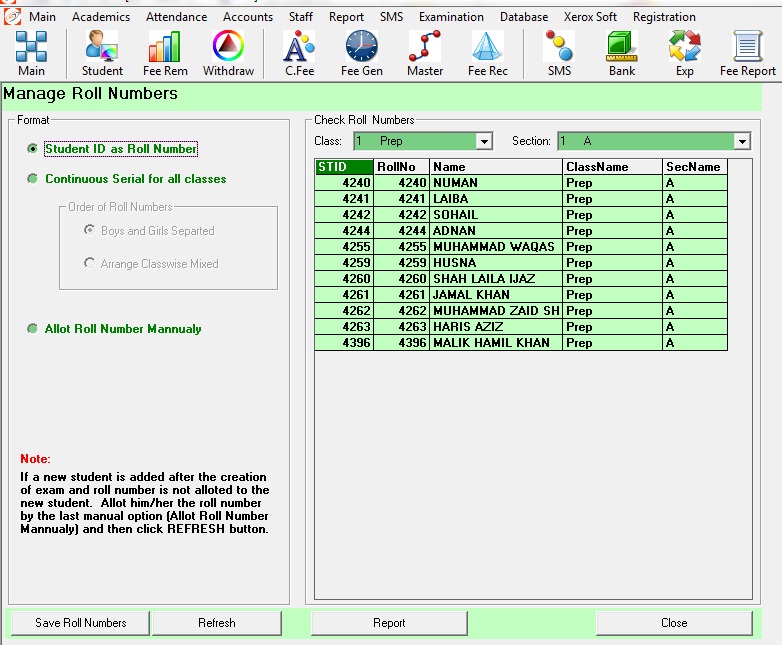Click the STID column header
This screenshot has width=782, height=645.
click(344, 167)
